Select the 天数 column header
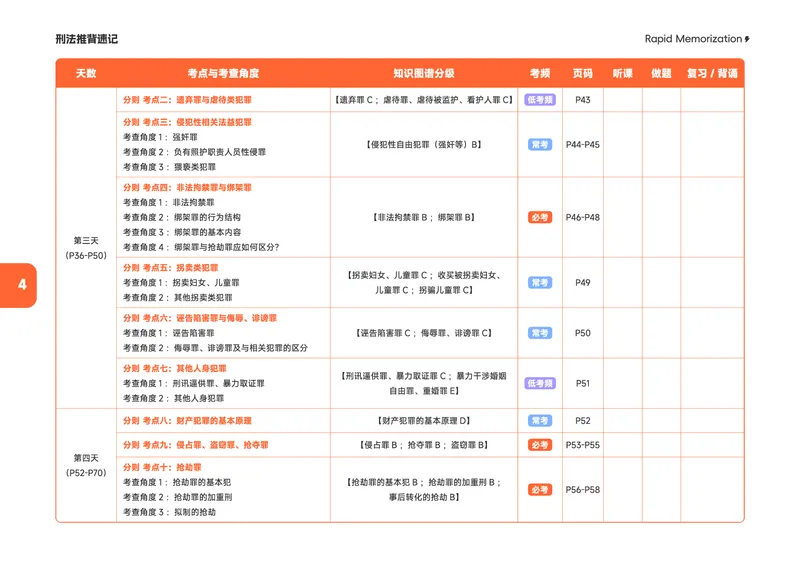This screenshot has width=800, height=571. (x=86, y=73)
